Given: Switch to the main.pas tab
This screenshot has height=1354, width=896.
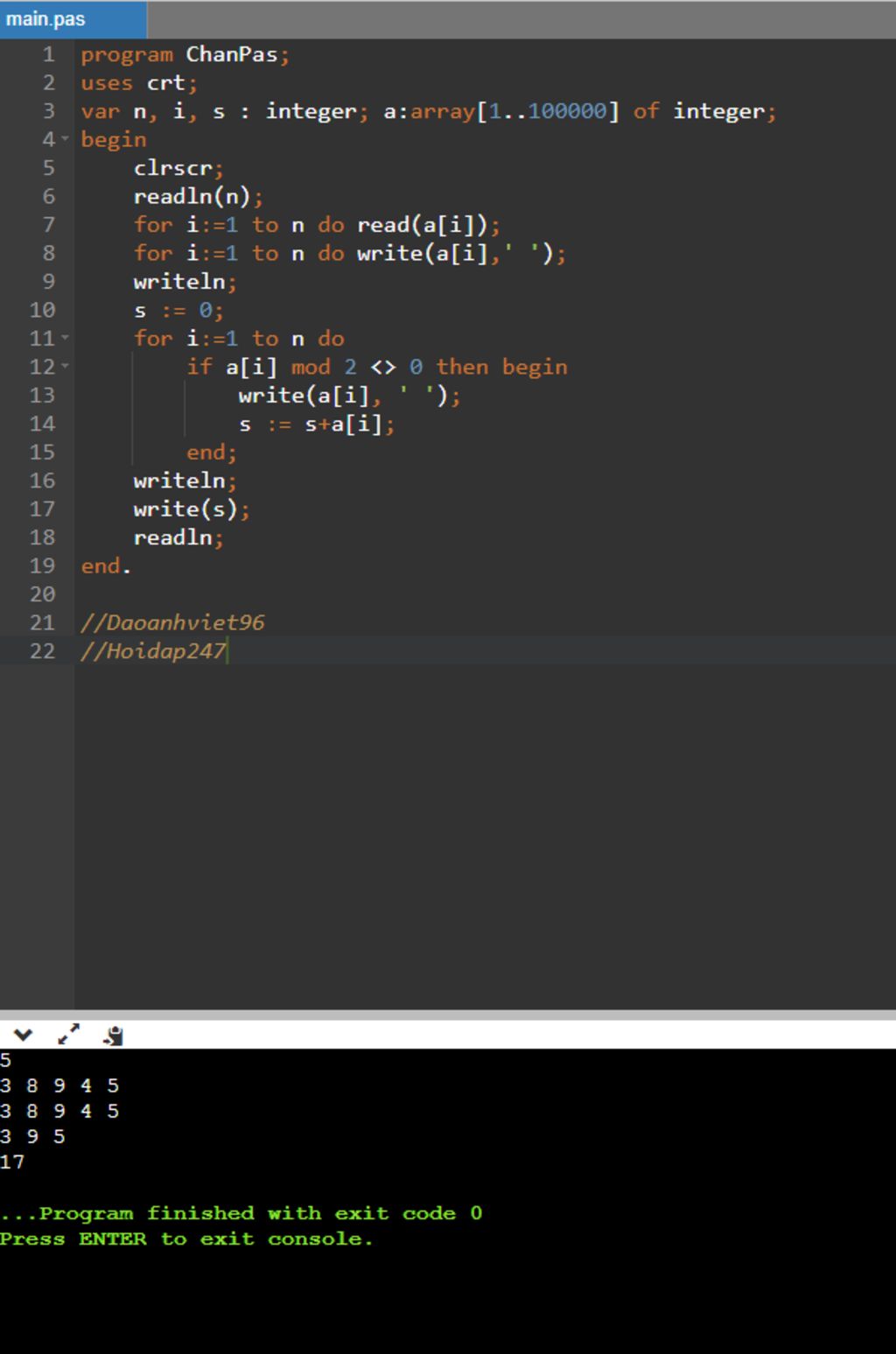Looking at the screenshot, I should [x=46, y=19].
